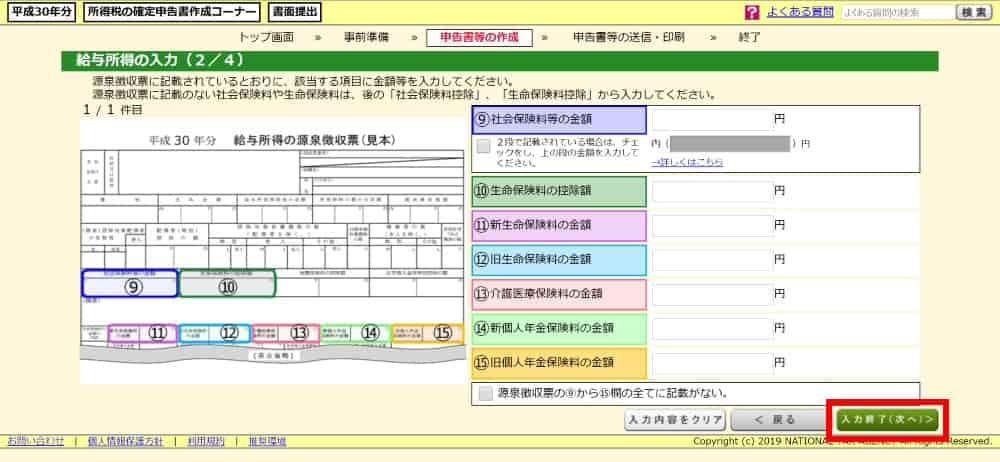Select the ⑪新生命保険料の金額 input box

tap(711, 225)
